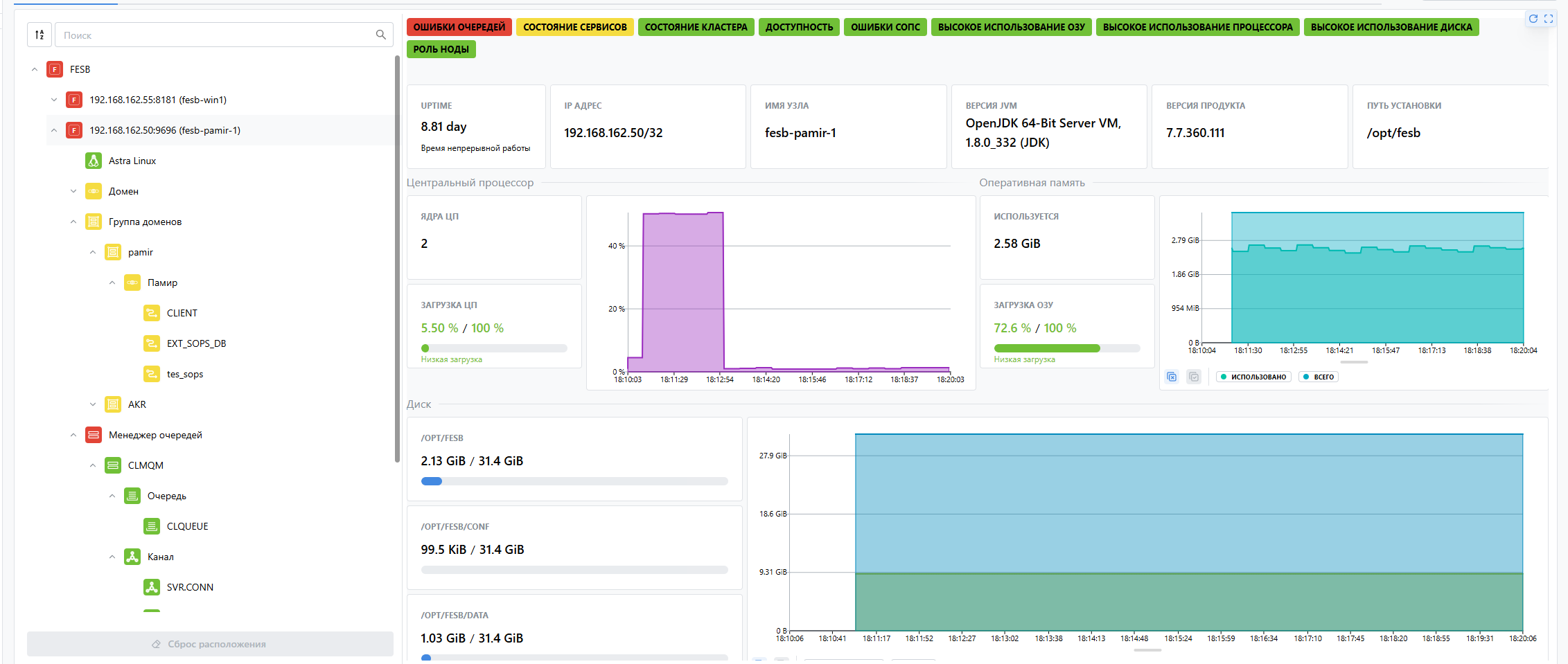Select the EXT_SOPS_DB service icon
Image resolution: width=1568 pixels, height=664 pixels.
(152, 343)
